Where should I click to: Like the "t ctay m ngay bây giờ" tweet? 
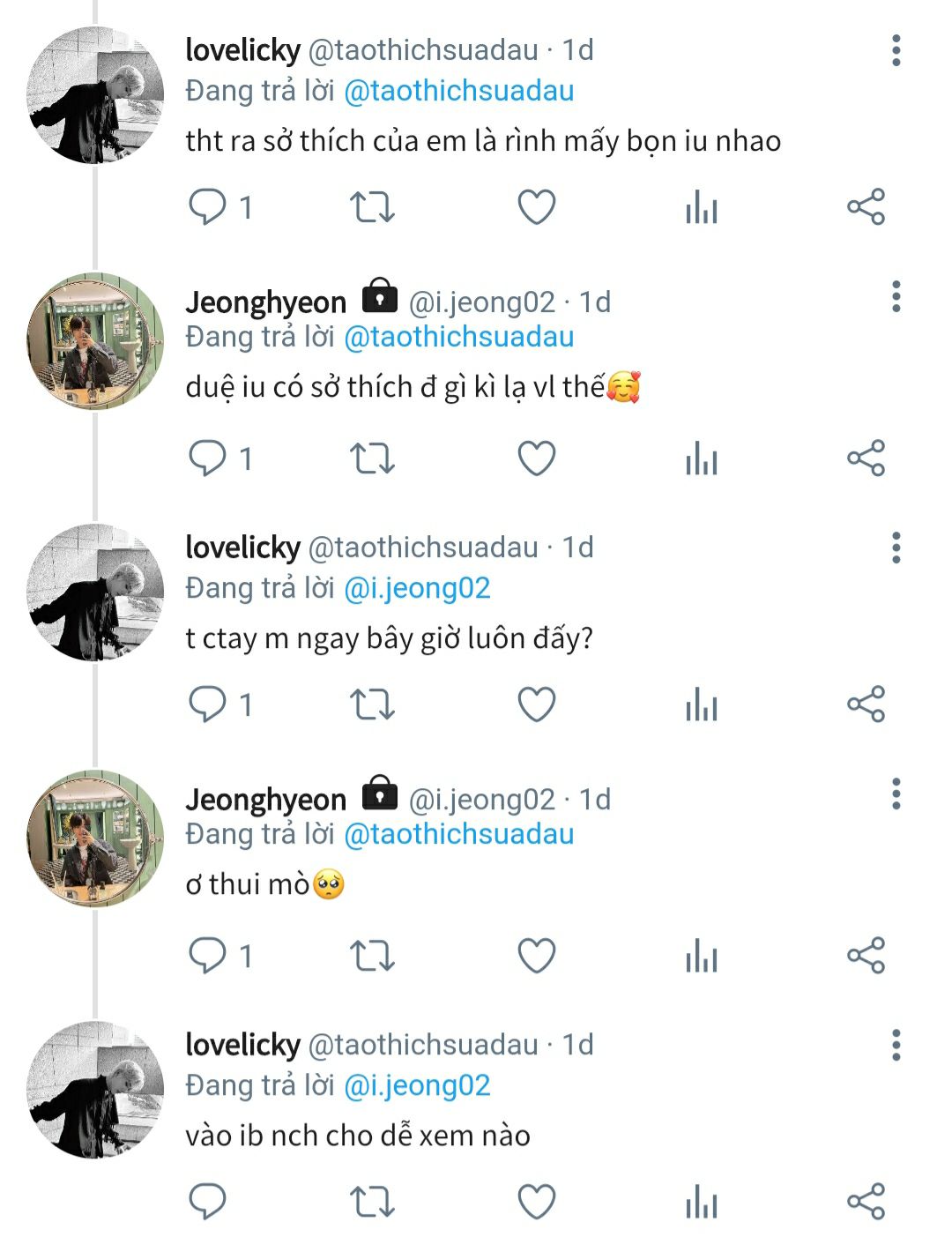pyautogui.click(x=536, y=705)
